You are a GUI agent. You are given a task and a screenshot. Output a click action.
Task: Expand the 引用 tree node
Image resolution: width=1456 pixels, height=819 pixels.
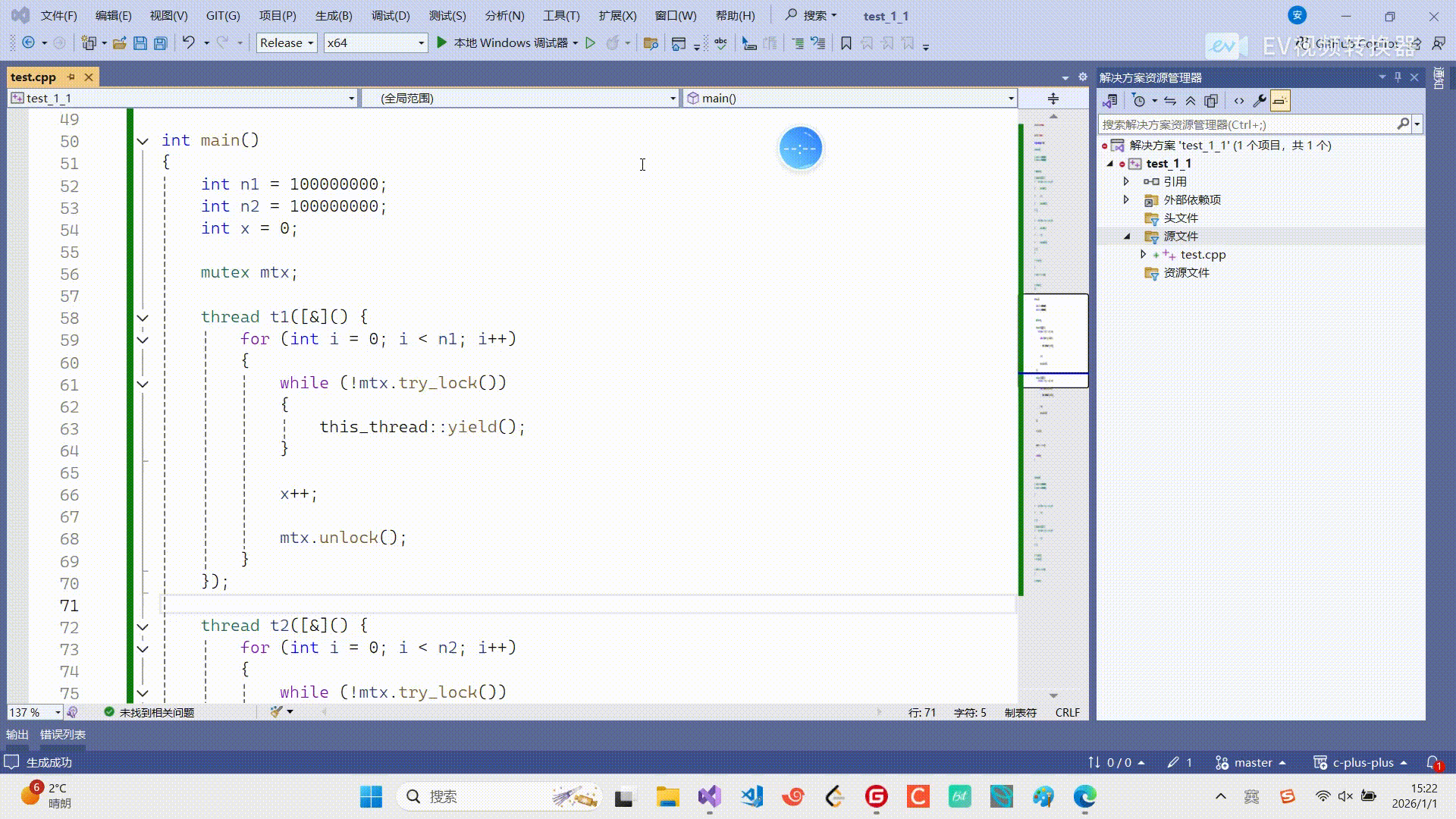1126,181
